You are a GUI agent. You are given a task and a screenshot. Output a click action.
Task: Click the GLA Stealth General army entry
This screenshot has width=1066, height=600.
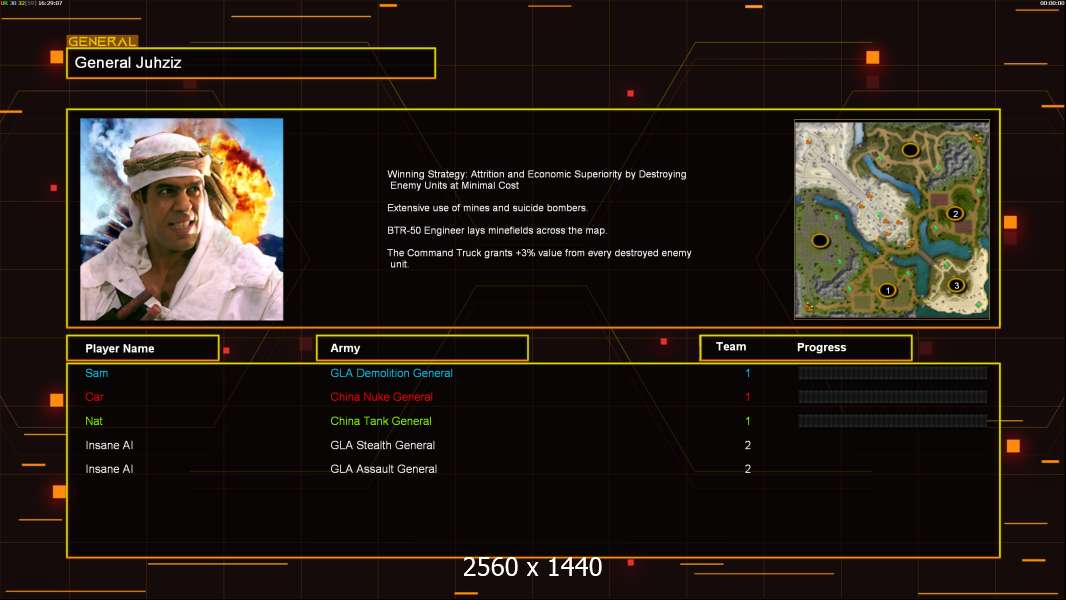coord(382,445)
